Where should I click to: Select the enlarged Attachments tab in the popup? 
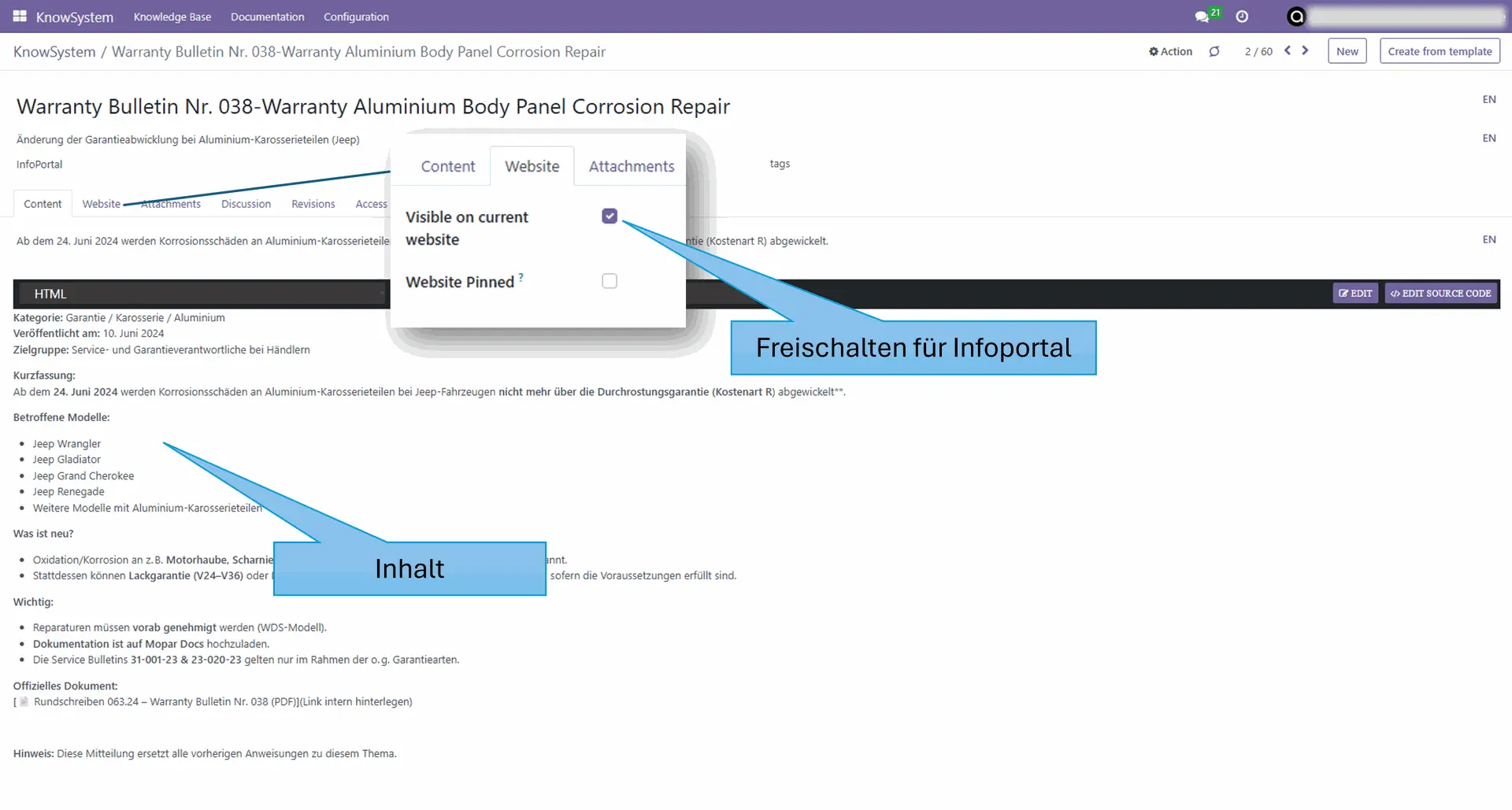632,167
